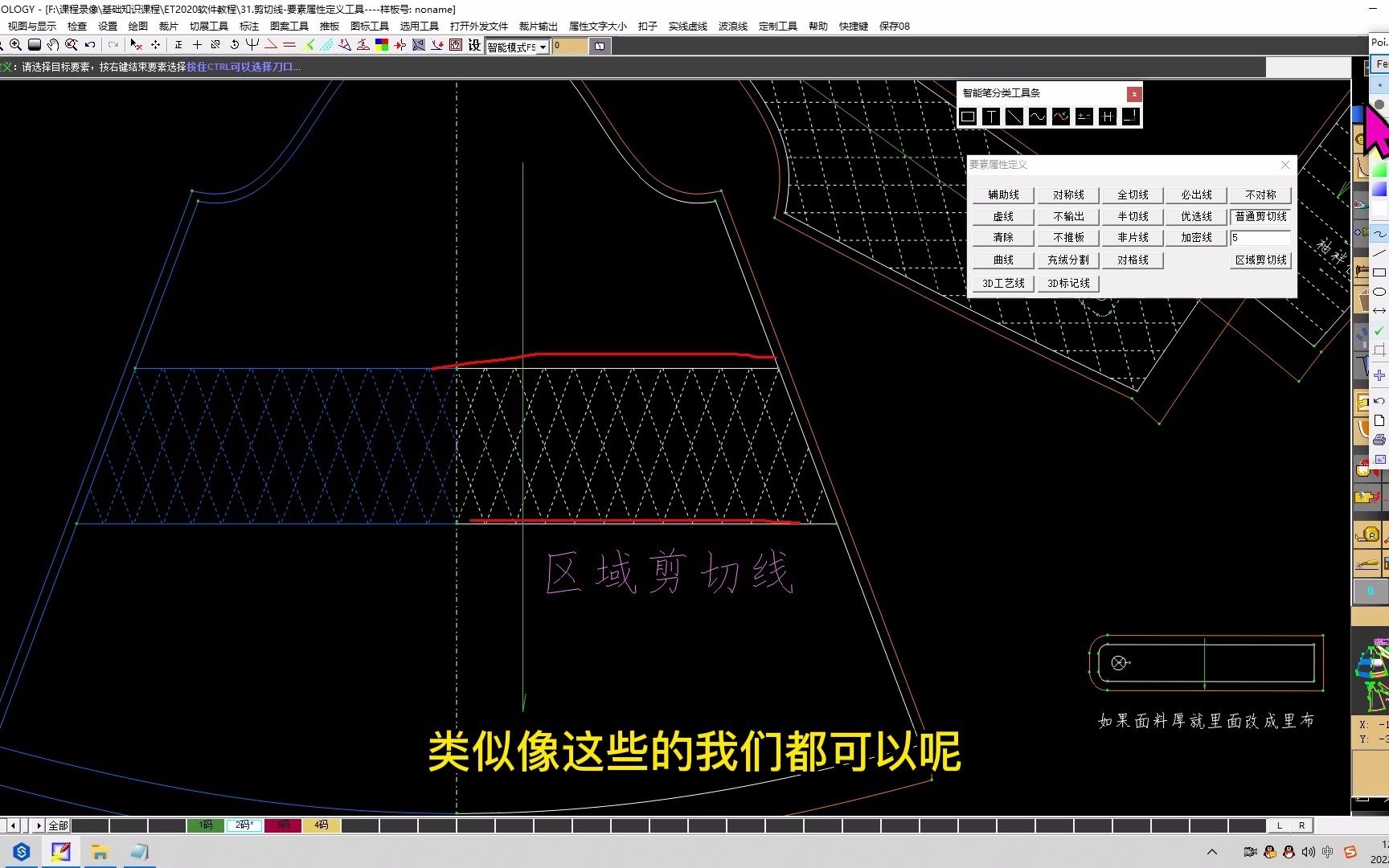Select the T tool in smart pen toolbar
The width and height of the screenshot is (1389, 868).
pyautogui.click(x=991, y=117)
